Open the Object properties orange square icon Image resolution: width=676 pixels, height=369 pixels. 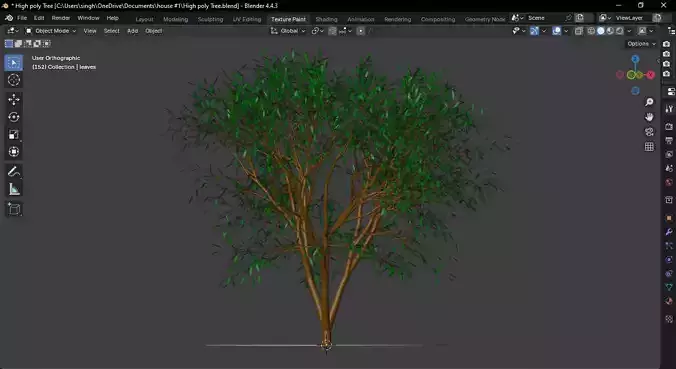pos(669,218)
